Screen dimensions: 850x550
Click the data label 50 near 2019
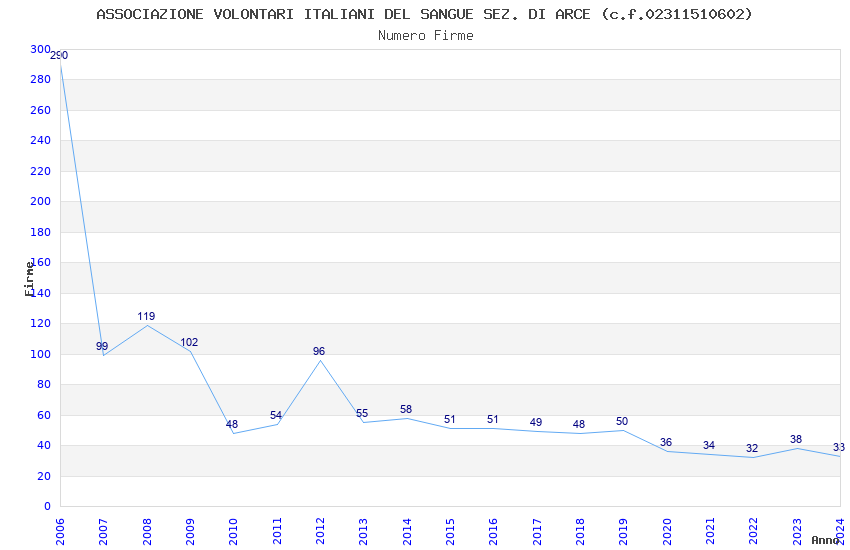pos(622,421)
